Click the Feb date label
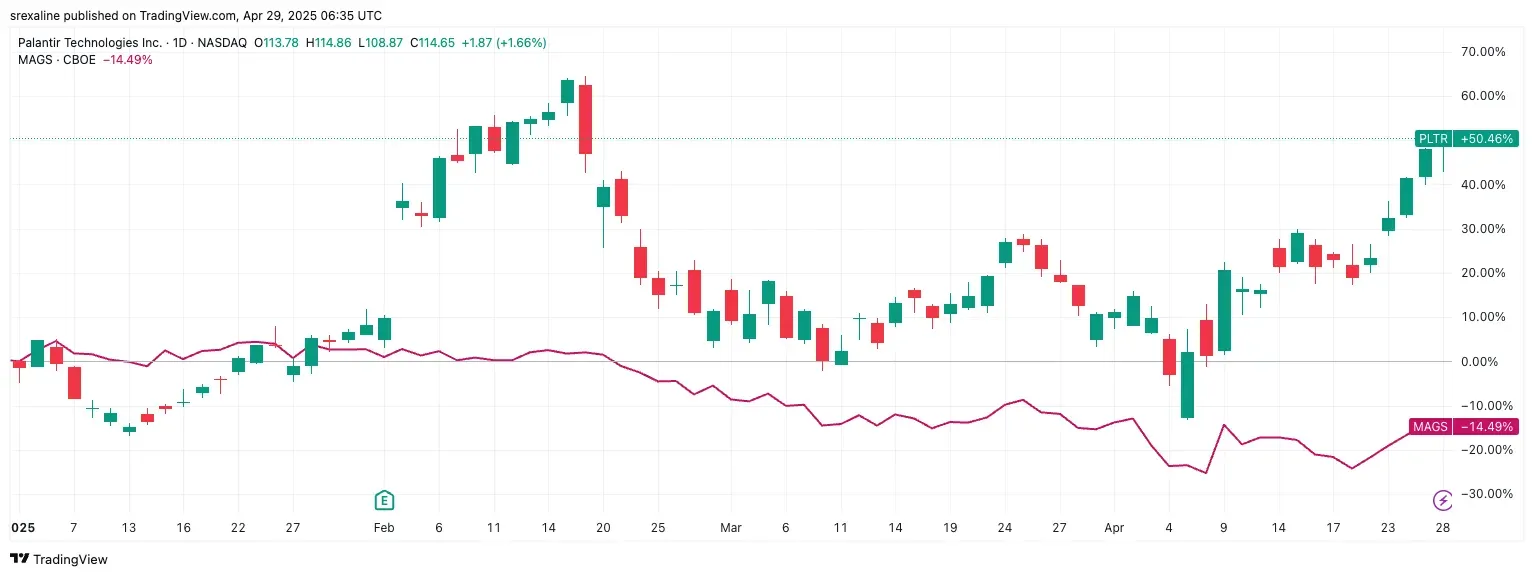The width and height of the screenshot is (1534, 576). [x=383, y=526]
